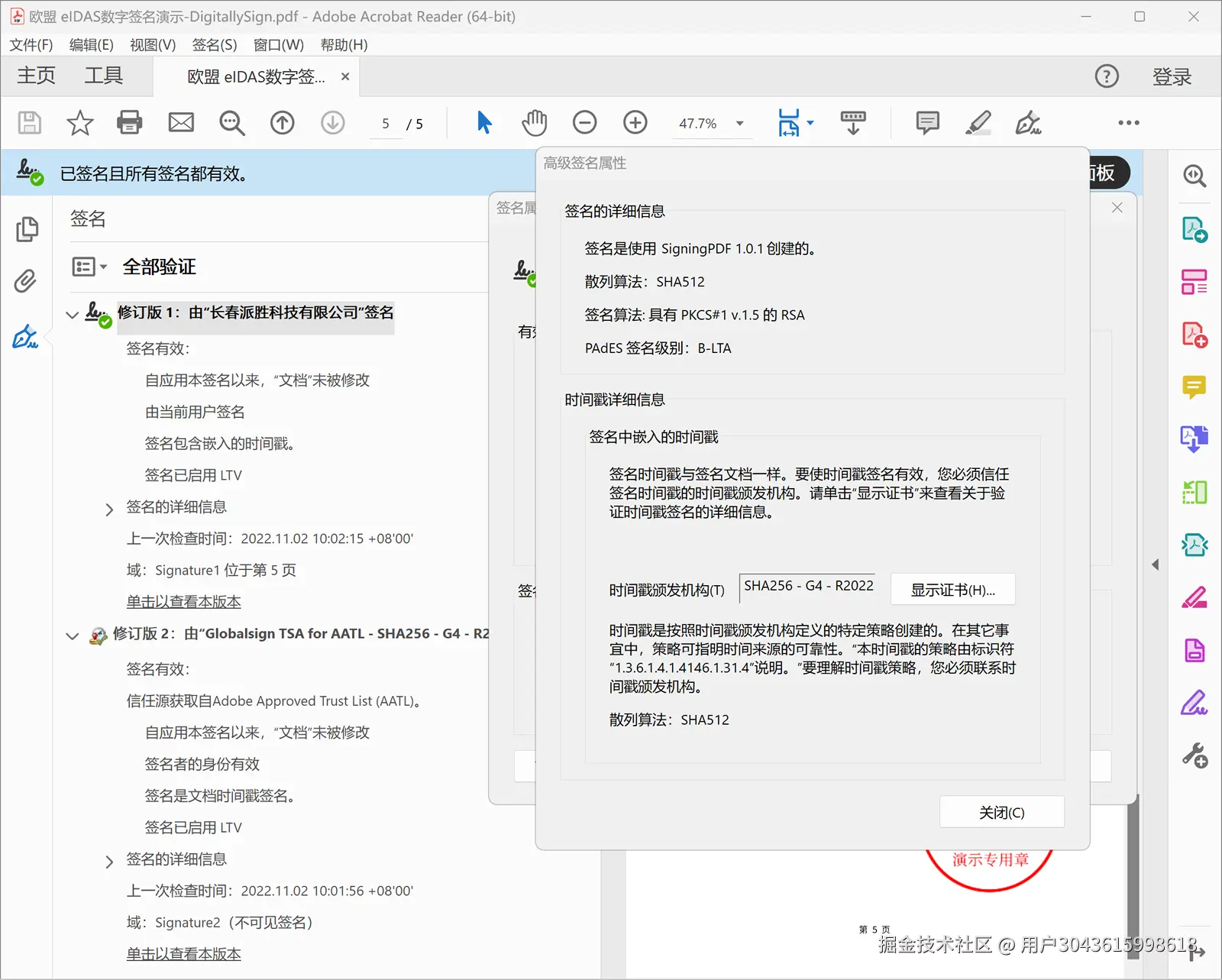Switch to the Tools (工具) tab
The height and width of the screenshot is (980, 1222).
click(103, 76)
